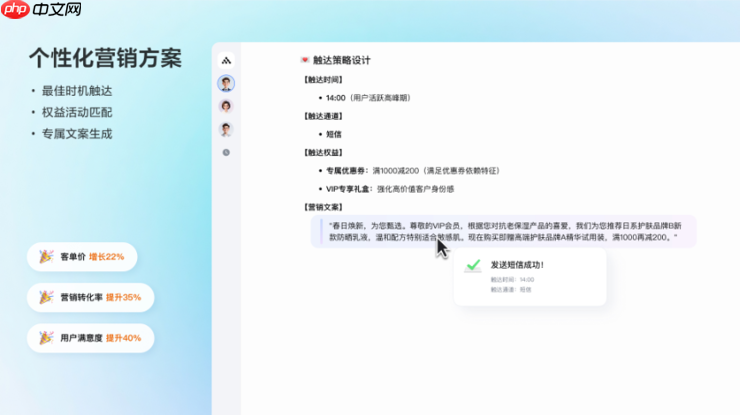Click the heart icon beside 触达策略设计

pyautogui.click(x=305, y=60)
